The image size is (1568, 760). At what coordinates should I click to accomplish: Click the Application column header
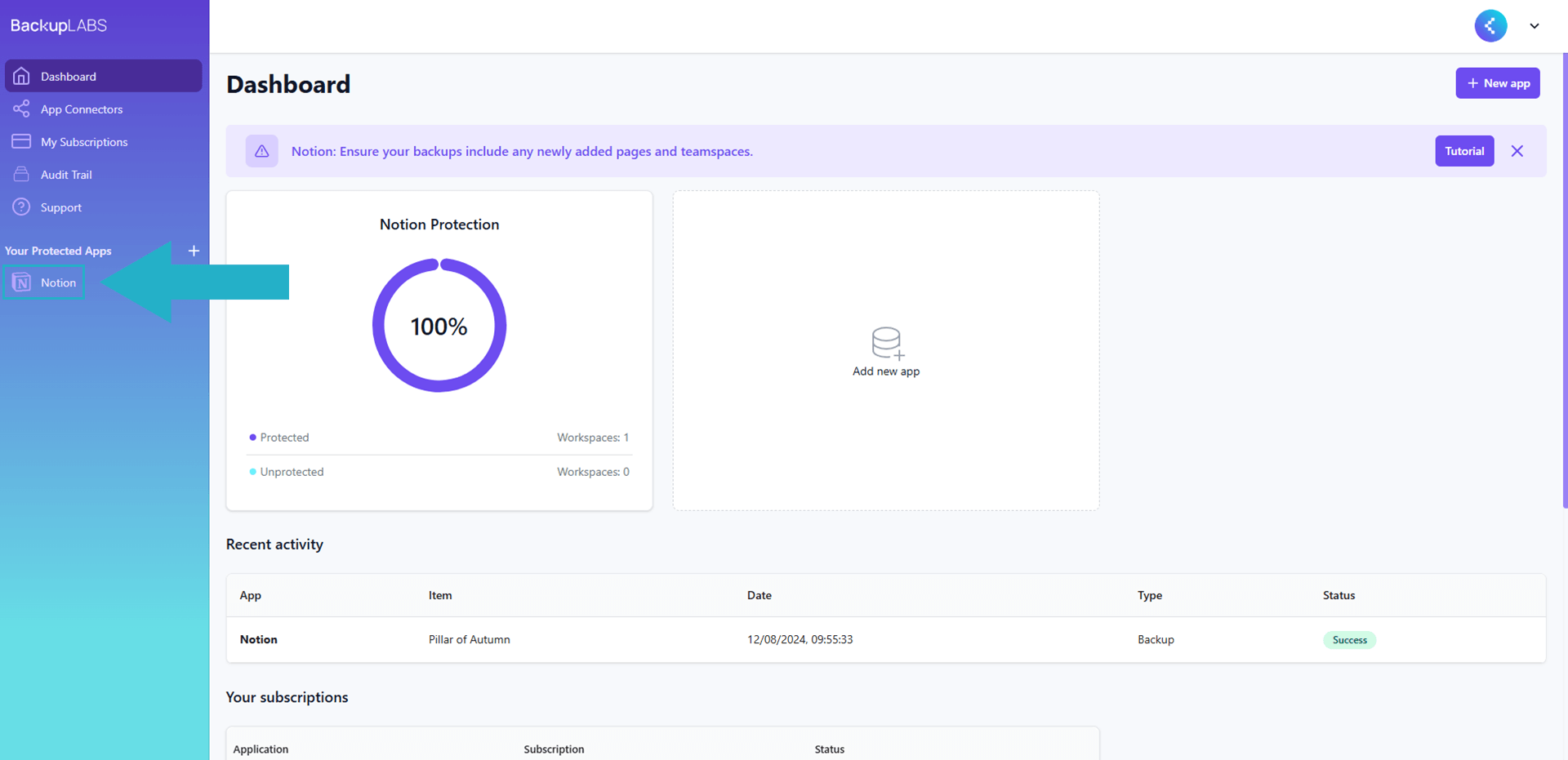[x=261, y=749]
